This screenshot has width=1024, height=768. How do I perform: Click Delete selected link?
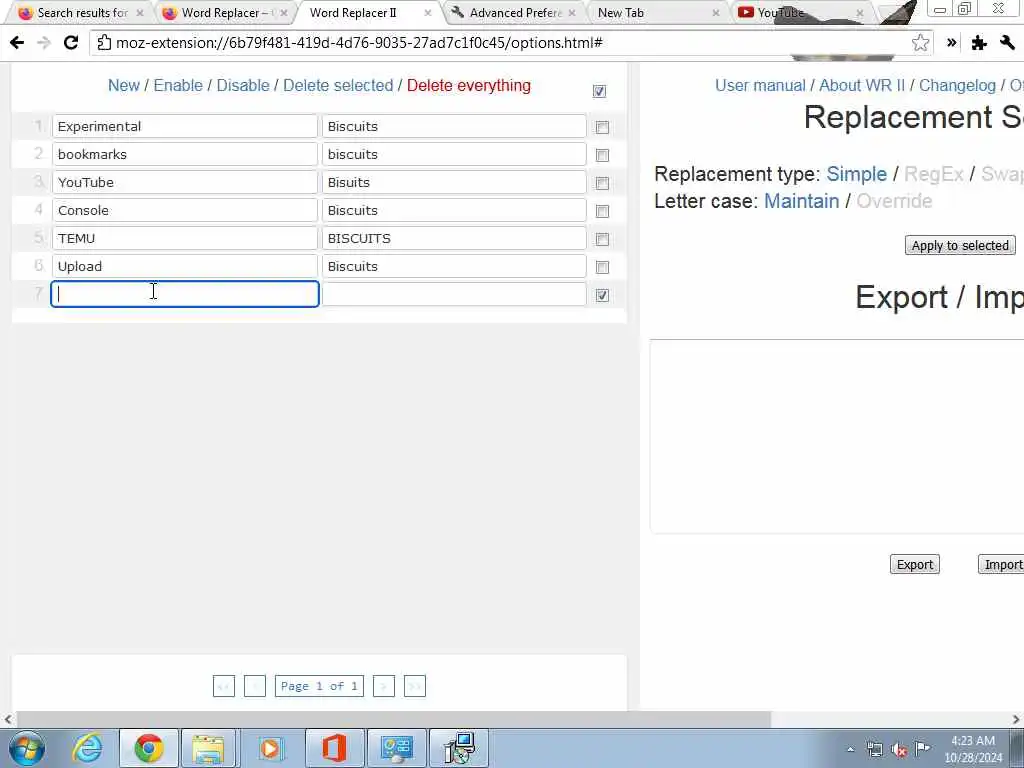338,86
